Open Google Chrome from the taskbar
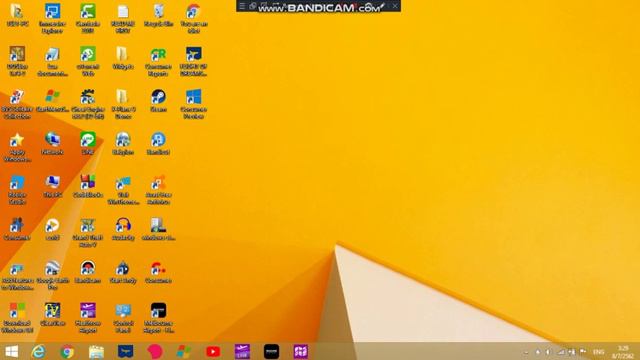This screenshot has height=360, width=640. tap(67, 351)
